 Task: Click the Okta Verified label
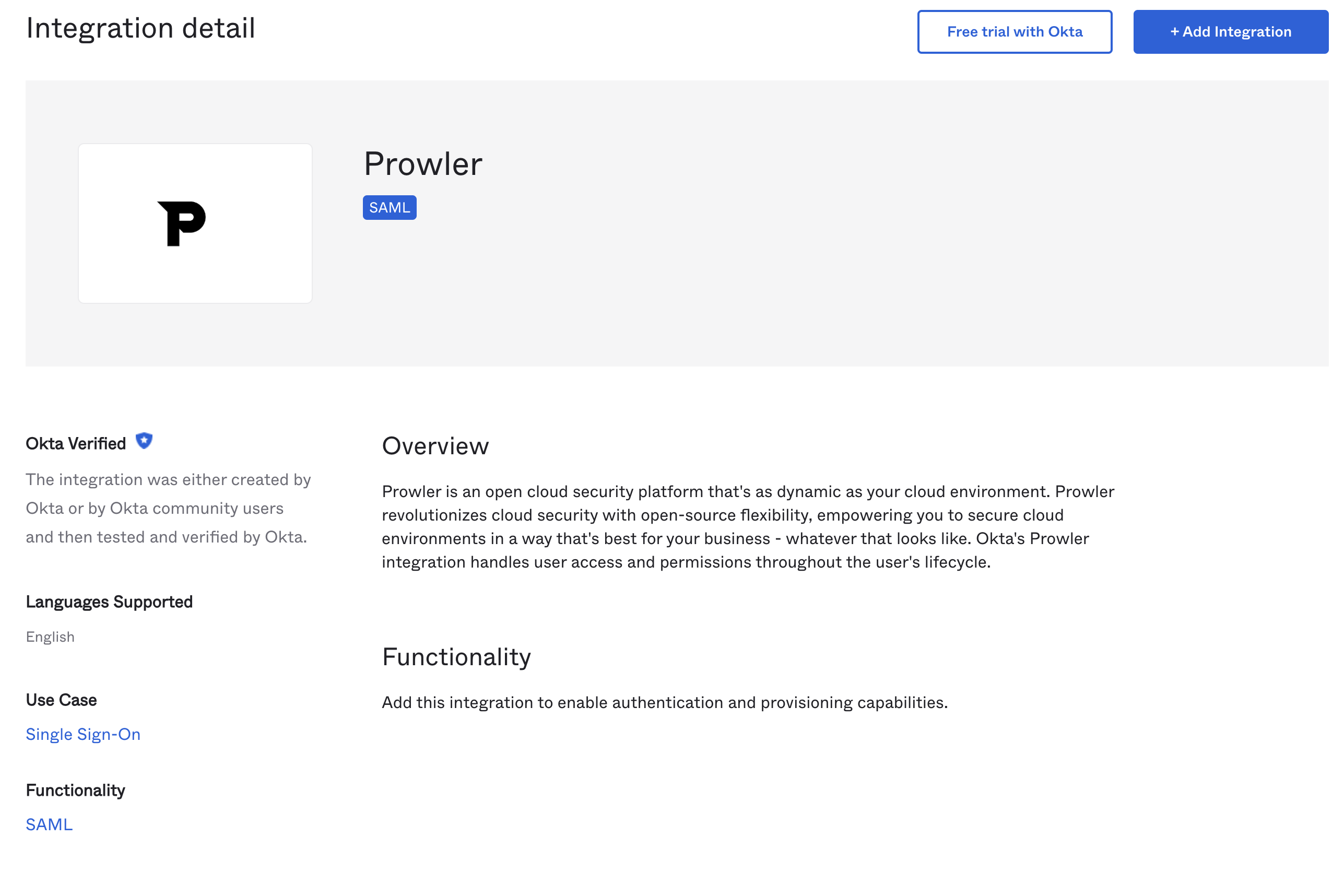pyautogui.click(x=76, y=442)
